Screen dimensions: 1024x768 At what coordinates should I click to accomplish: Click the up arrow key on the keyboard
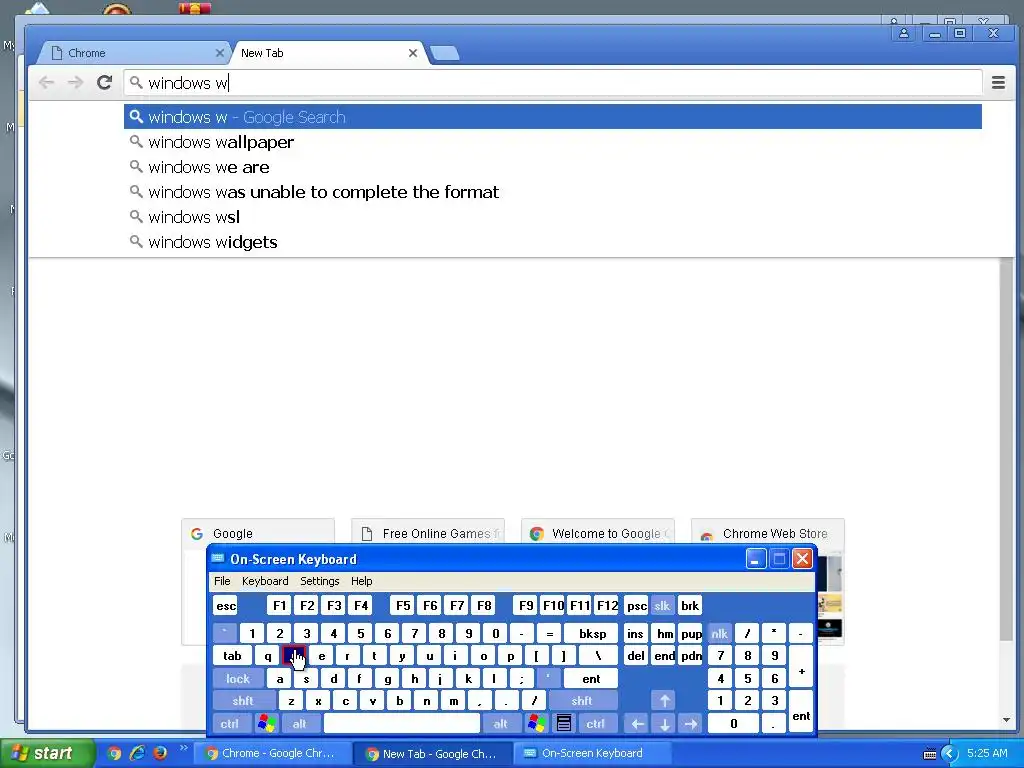(664, 701)
